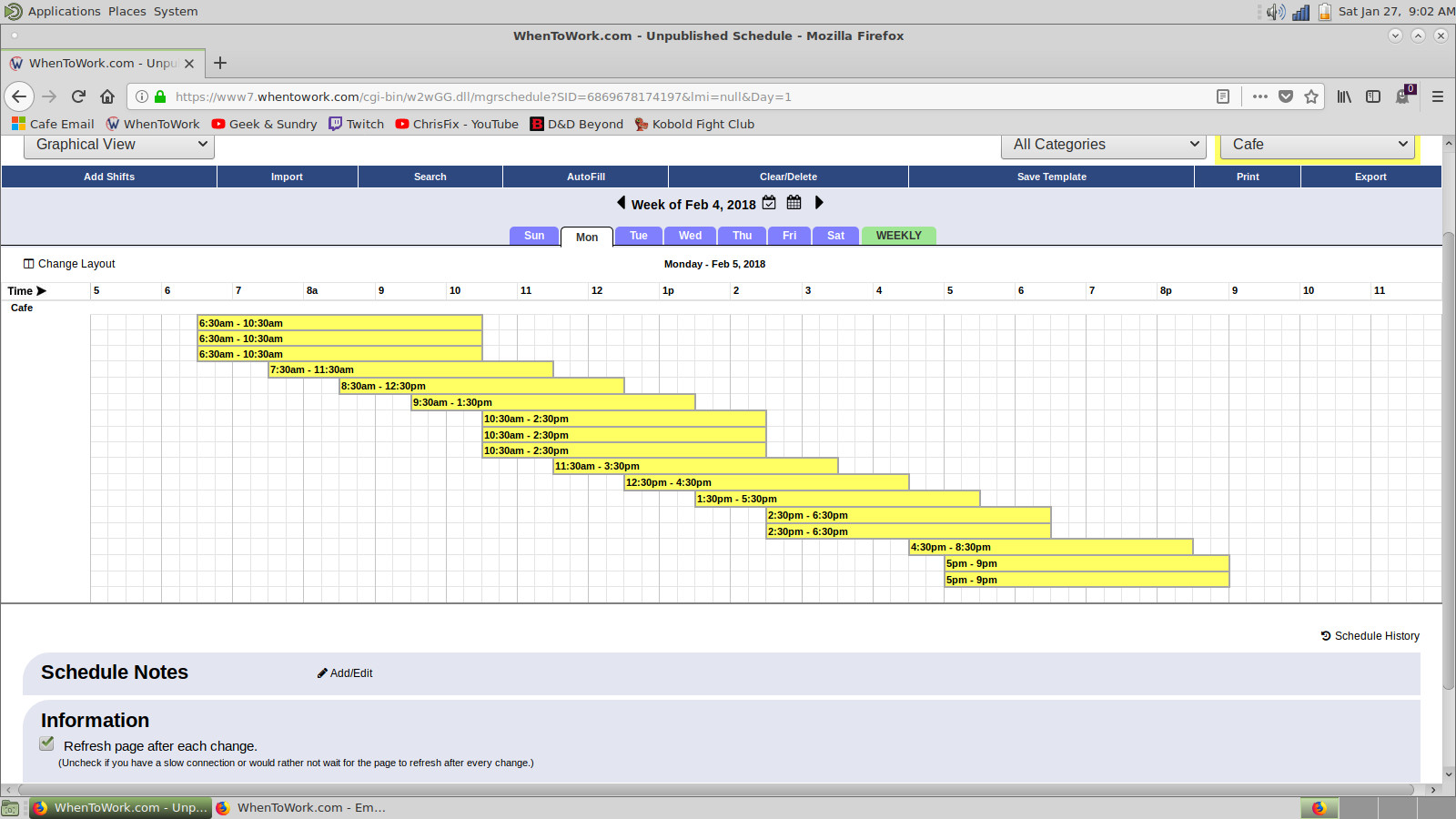
Task: Go to next week arrow
Action: click(x=819, y=203)
